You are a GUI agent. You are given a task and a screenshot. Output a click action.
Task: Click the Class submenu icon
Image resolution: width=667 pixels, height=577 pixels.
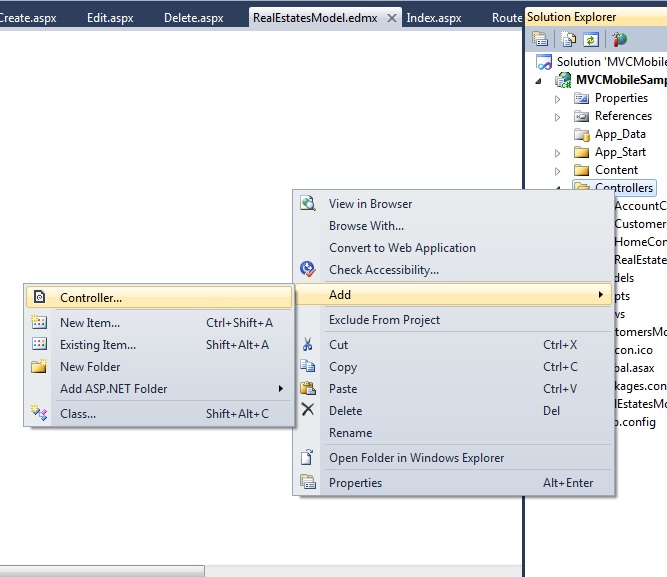point(39,413)
